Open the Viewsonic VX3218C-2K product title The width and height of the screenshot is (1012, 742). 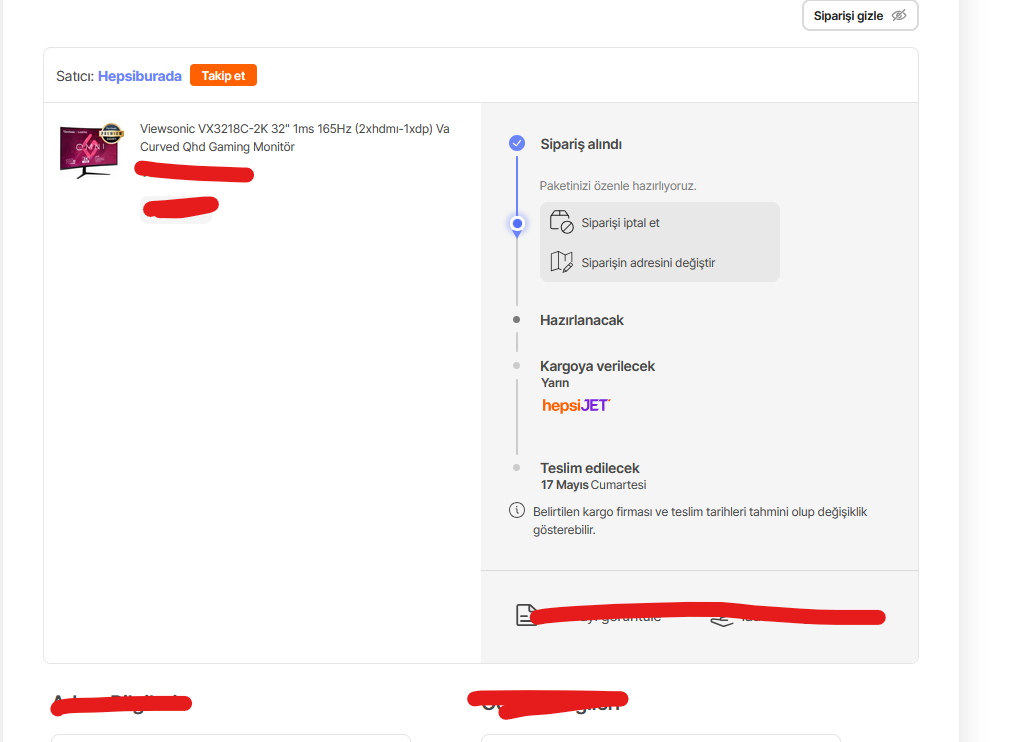pyautogui.click(x=295, y=137)
